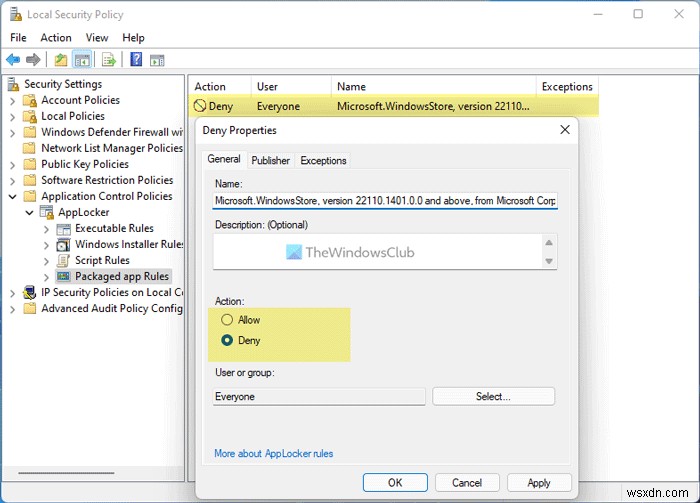The width and height of the screenshot is (700, 503).
Task: Click the AppLocker node icon
Action: coord(47,212)
